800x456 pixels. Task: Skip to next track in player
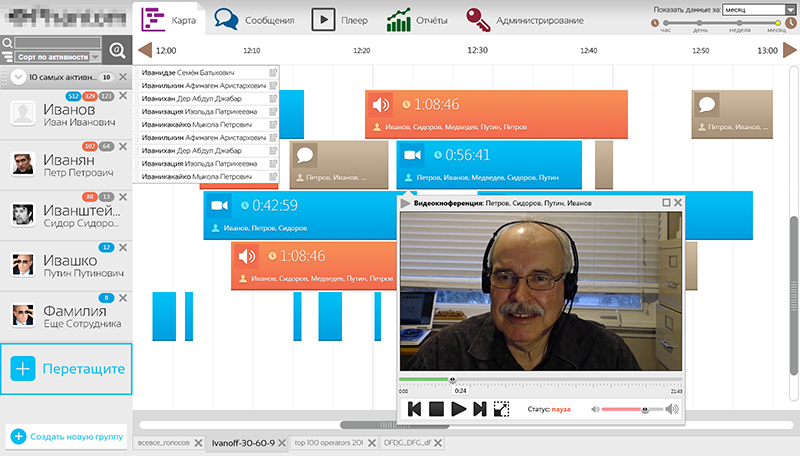click(480, 409)
